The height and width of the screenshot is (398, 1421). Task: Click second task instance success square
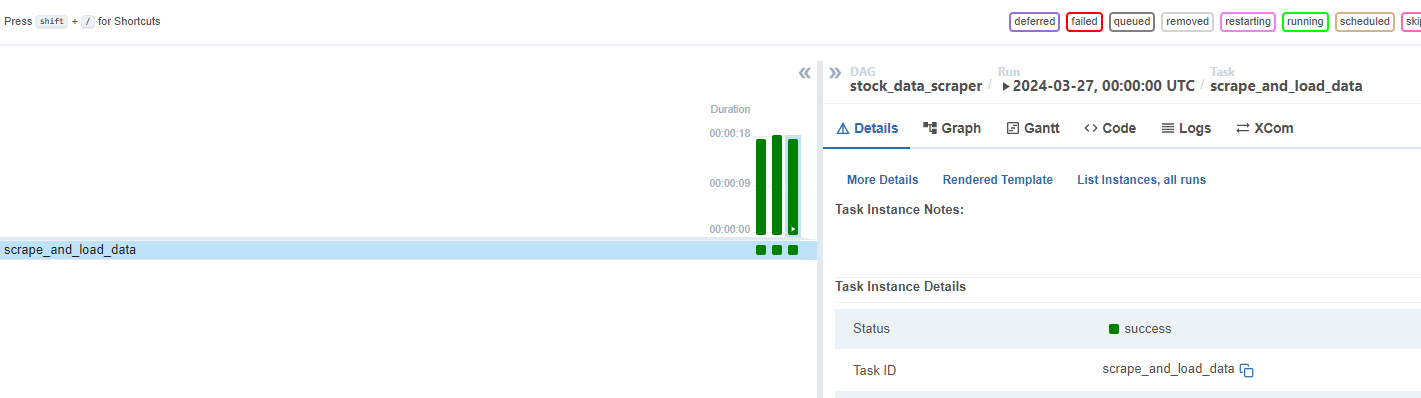(x=777, y=250)
